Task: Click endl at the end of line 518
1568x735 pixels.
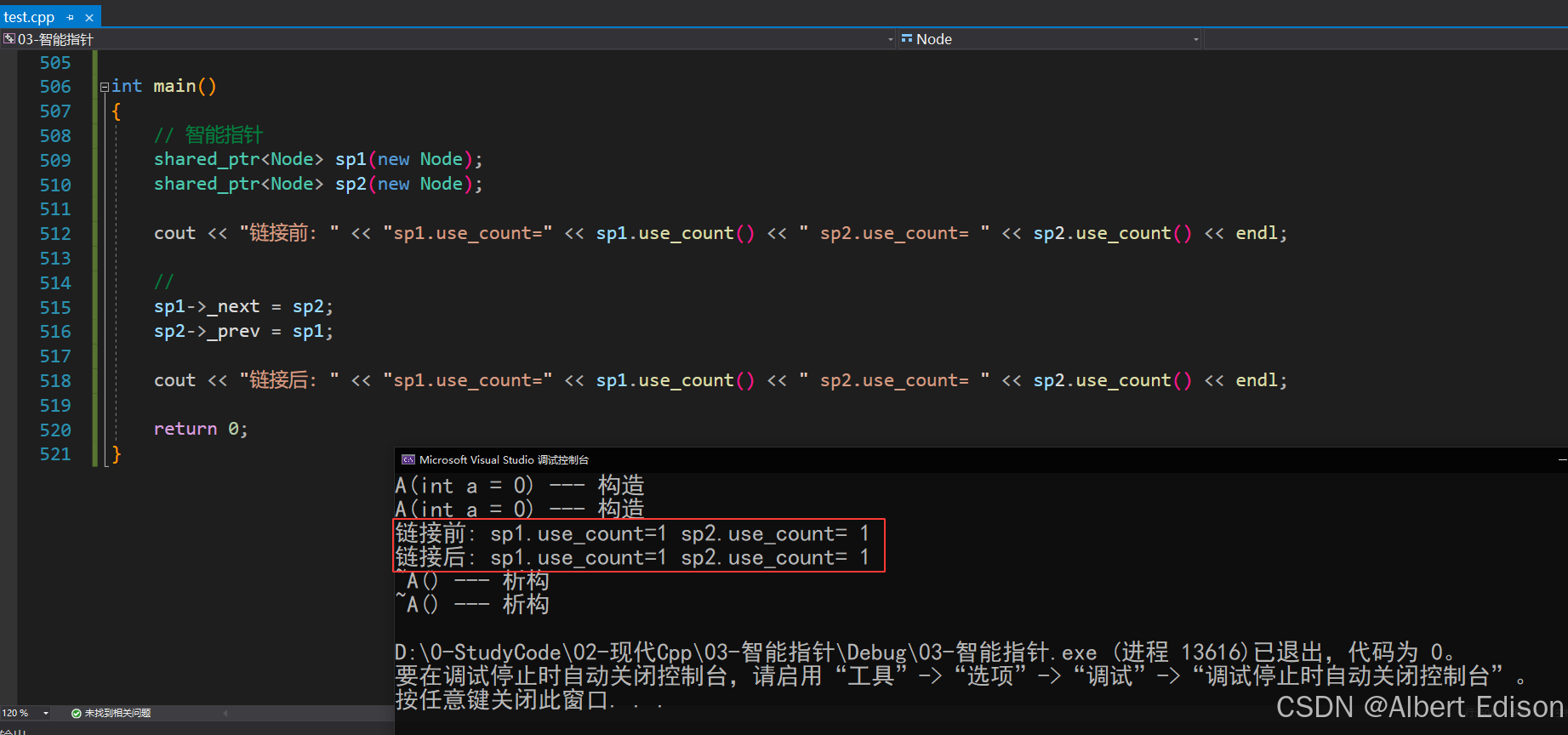Action: (x=1257, y=380)
